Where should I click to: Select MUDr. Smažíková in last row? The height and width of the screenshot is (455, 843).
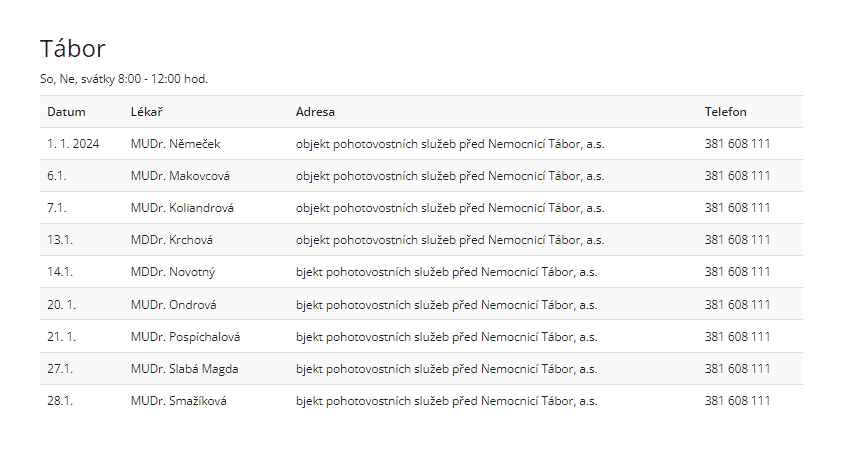click(177, 401)
